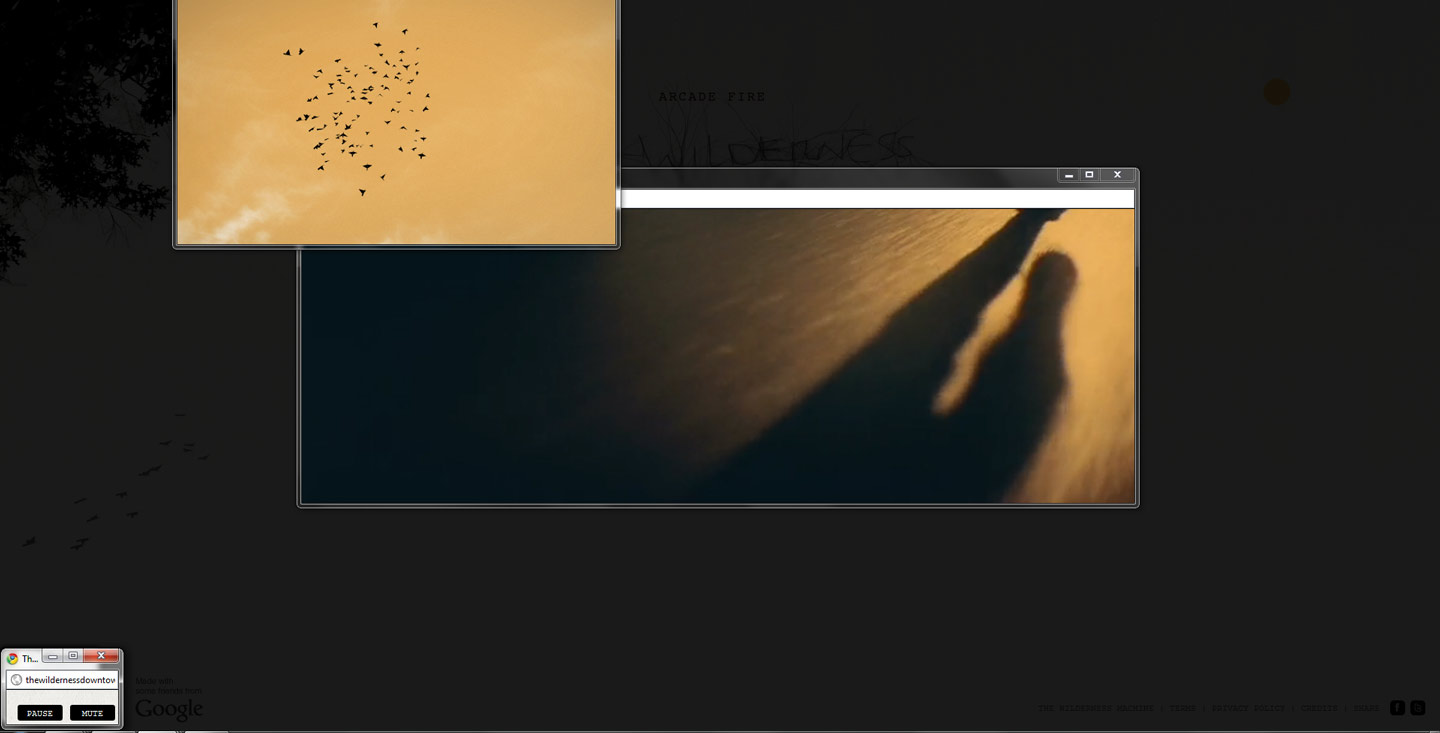Minimize the small control popup window

point(52,656)
